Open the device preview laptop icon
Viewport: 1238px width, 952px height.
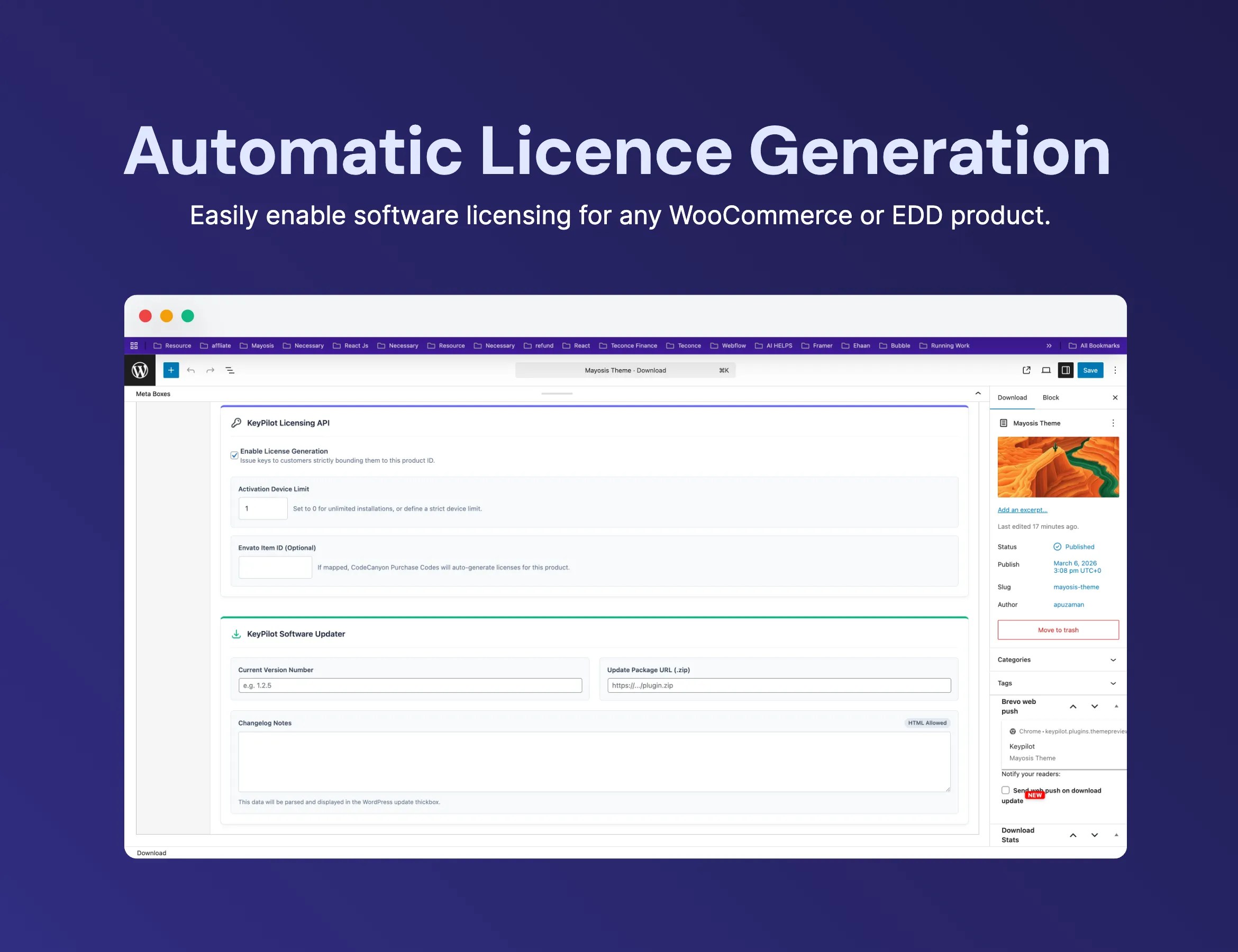(x=1046, y=370)
